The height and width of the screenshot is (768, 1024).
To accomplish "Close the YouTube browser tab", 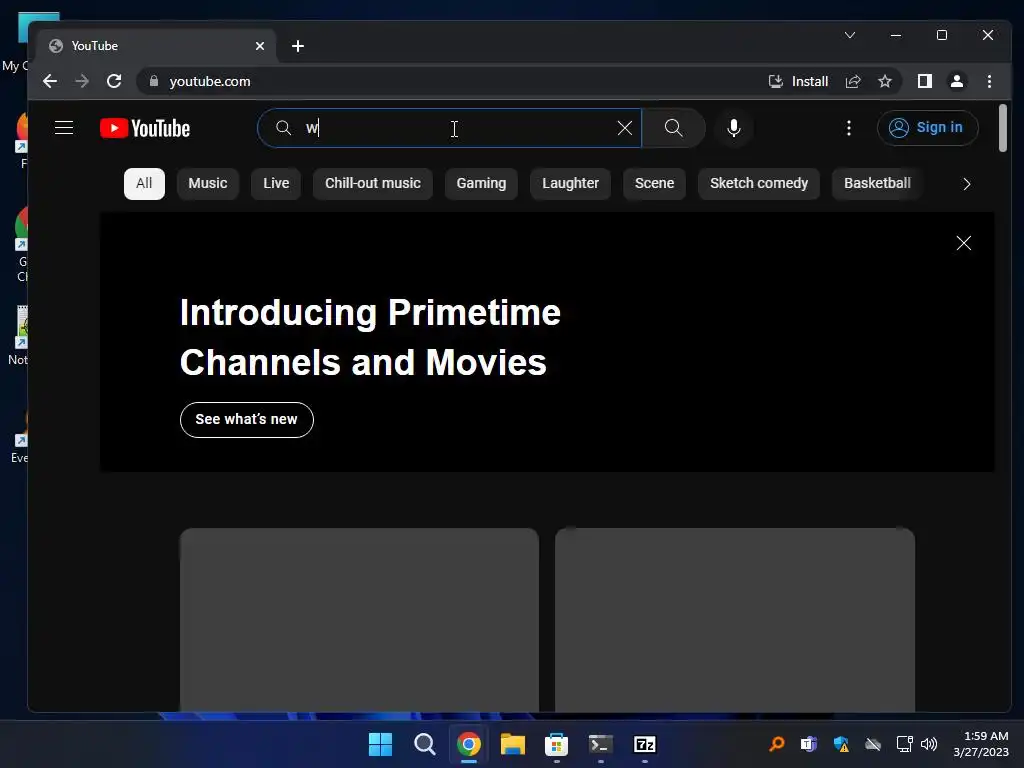I will [260, 46].
